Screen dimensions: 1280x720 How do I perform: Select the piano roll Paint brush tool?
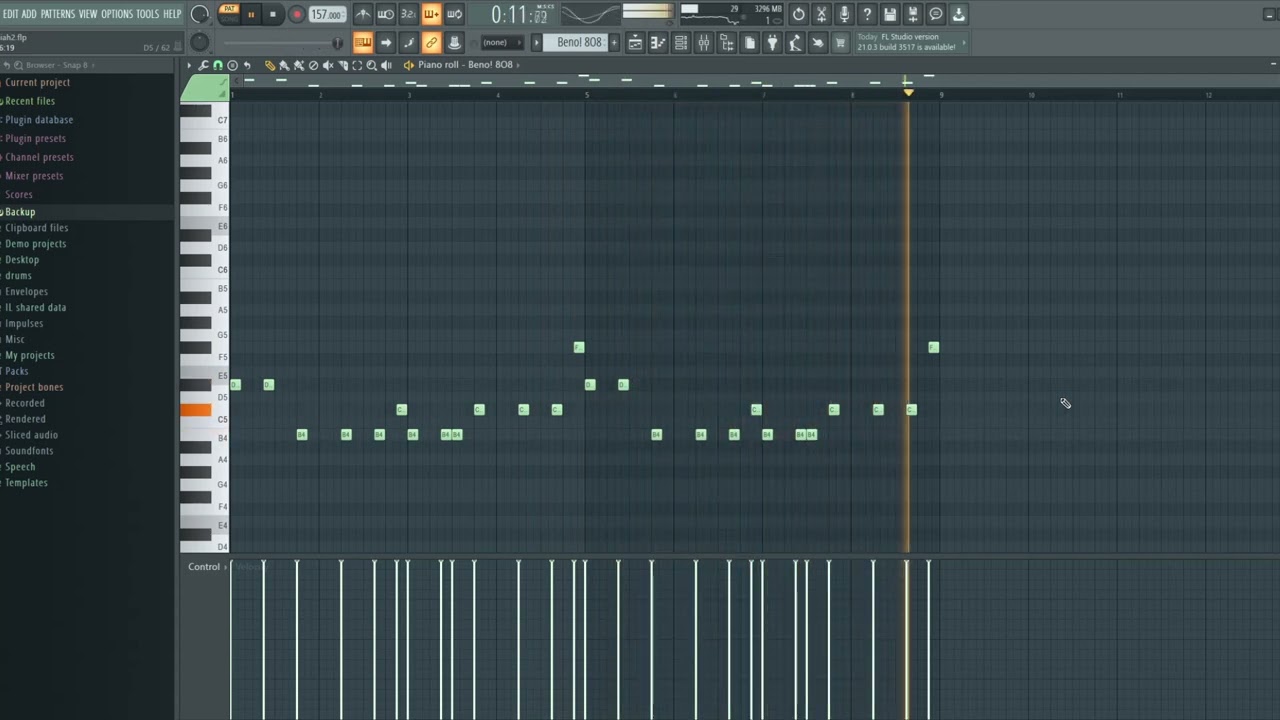(x=284, y=65)
